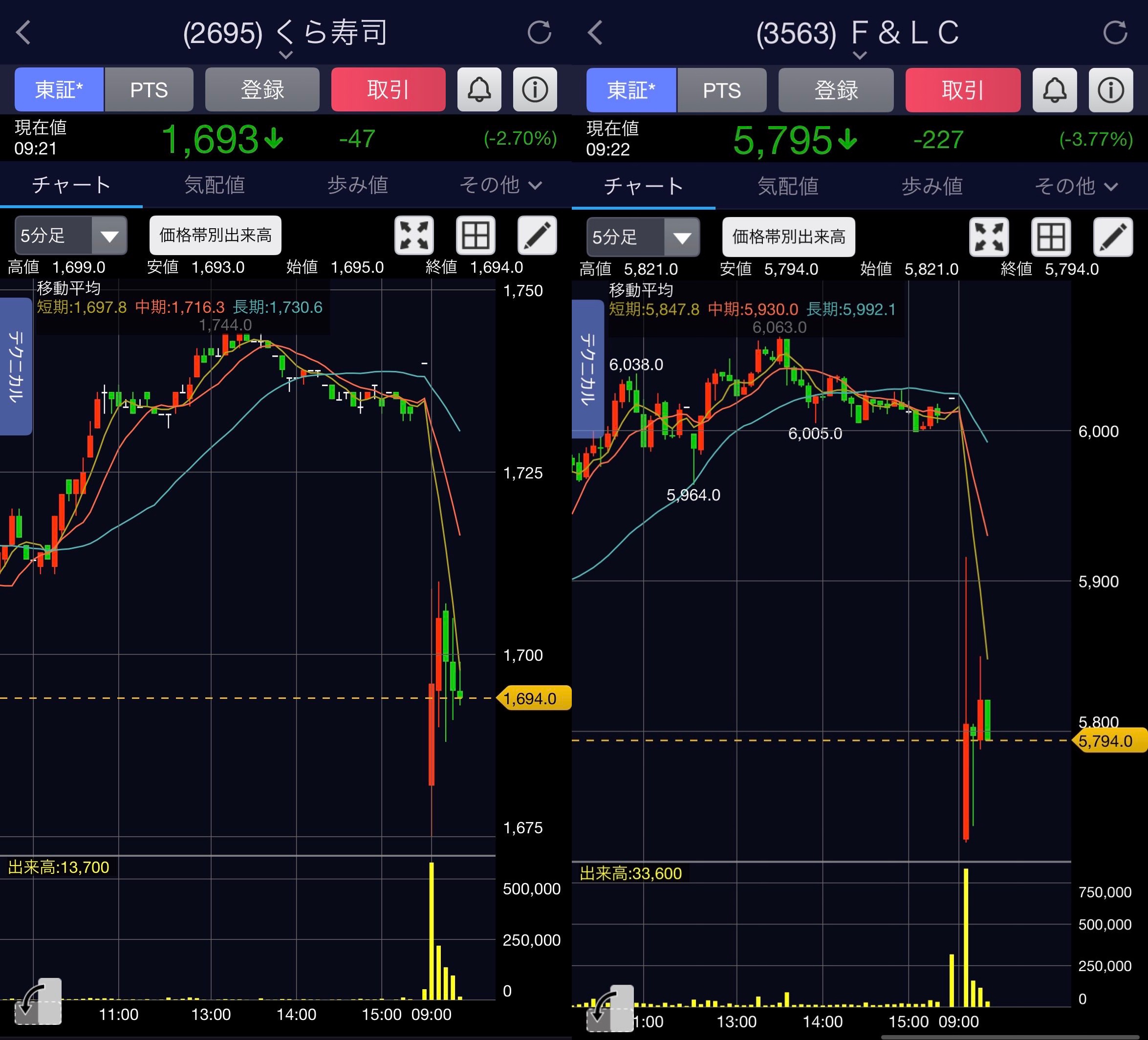Tap the fullscreen expand icon on left chart
This screenshot has height=1040, width=1148.
click(414, 235)
